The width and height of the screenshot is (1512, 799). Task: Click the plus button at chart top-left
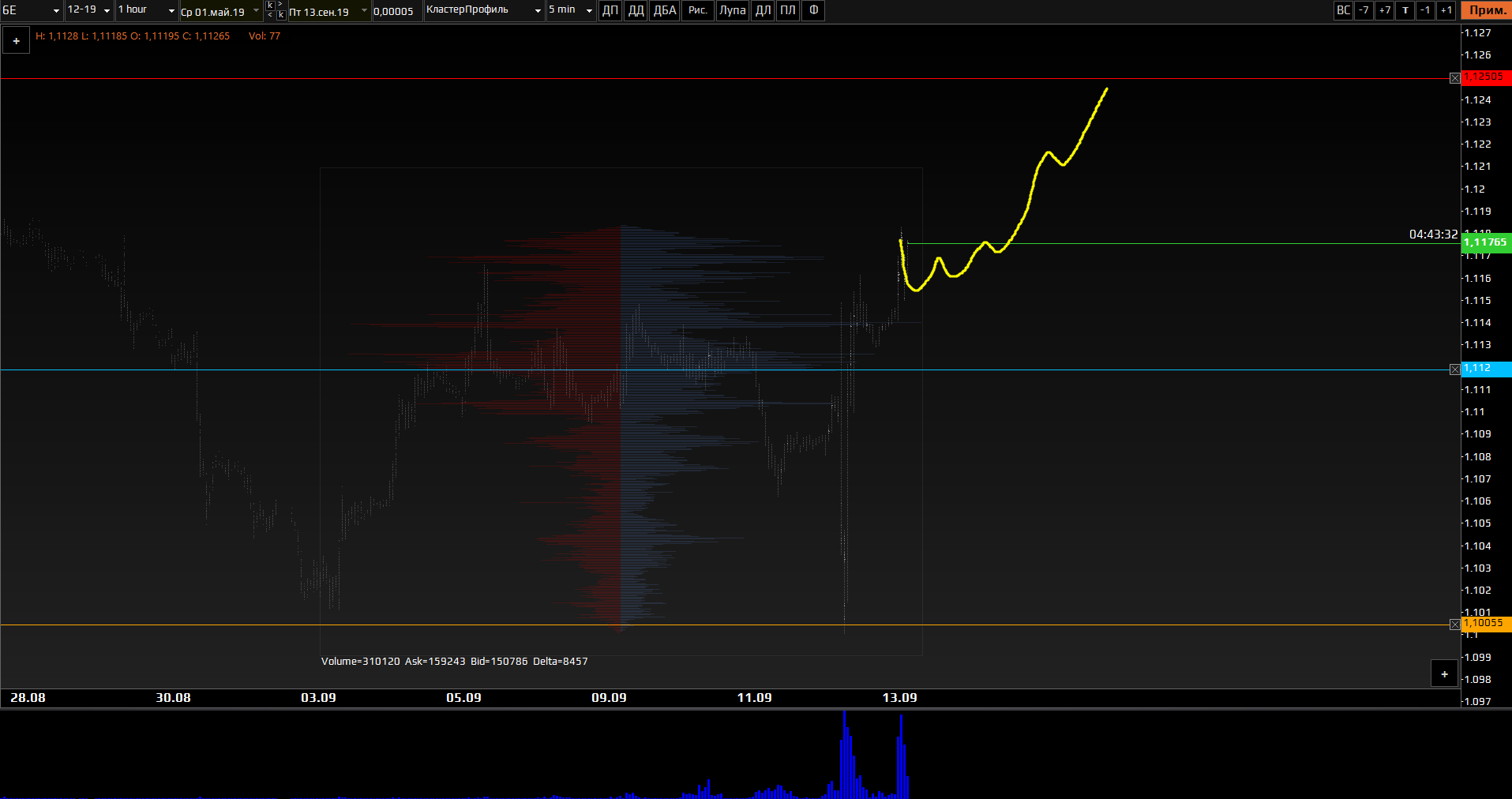[16, 41]
